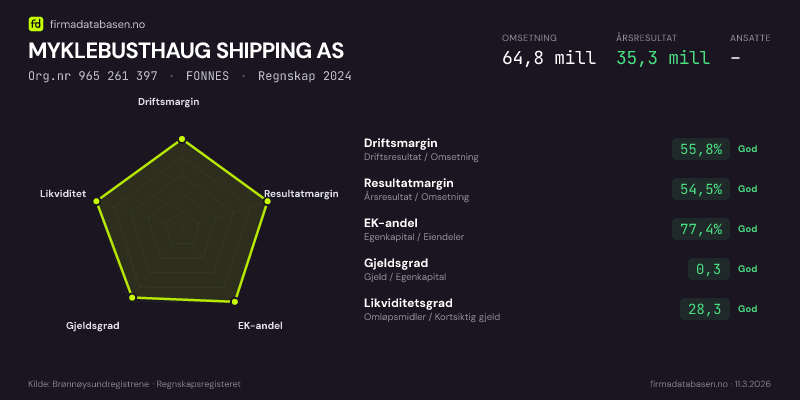Click the 77,4% EK-andel value badge

[x=701, y=229]
